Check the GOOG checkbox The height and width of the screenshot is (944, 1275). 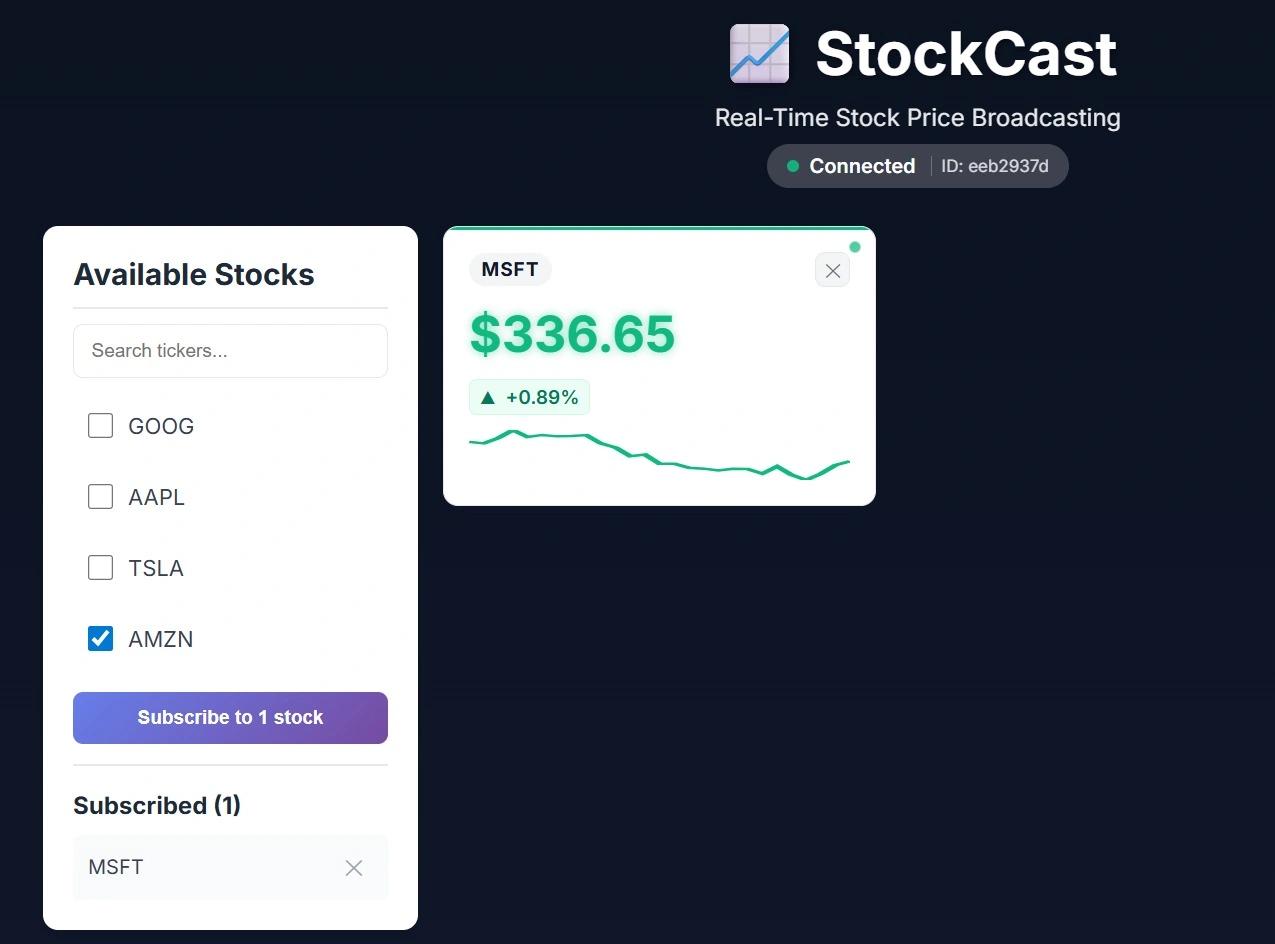point(100,426)
